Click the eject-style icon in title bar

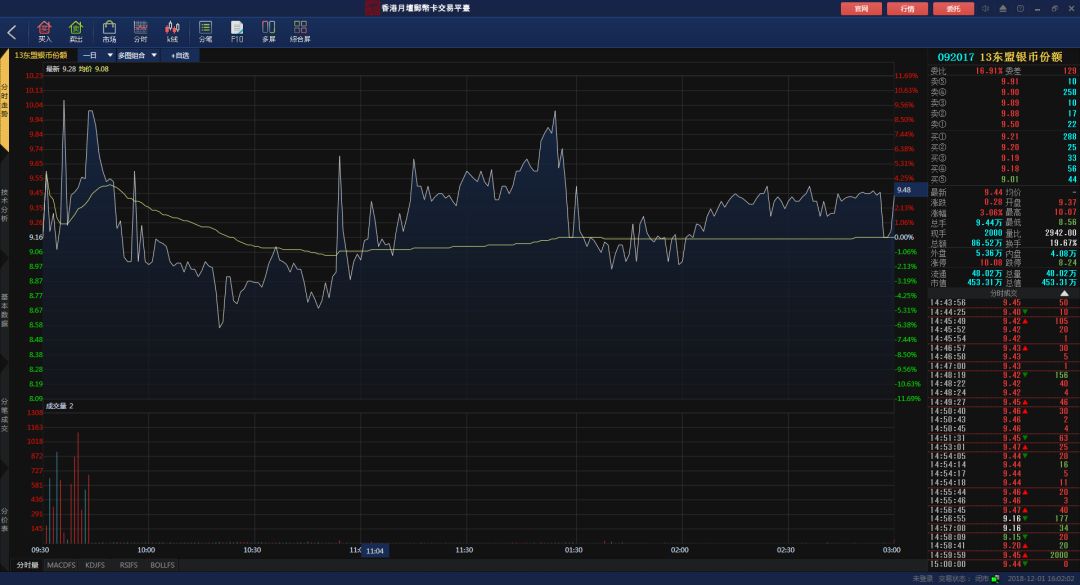pyautogui.click(x=1003, y=8)
